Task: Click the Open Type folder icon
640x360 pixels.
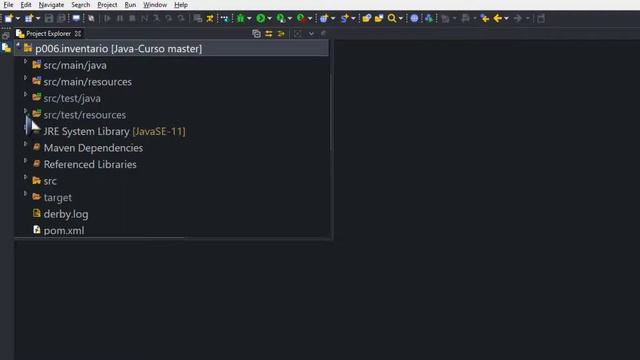Action: point(366,18)
